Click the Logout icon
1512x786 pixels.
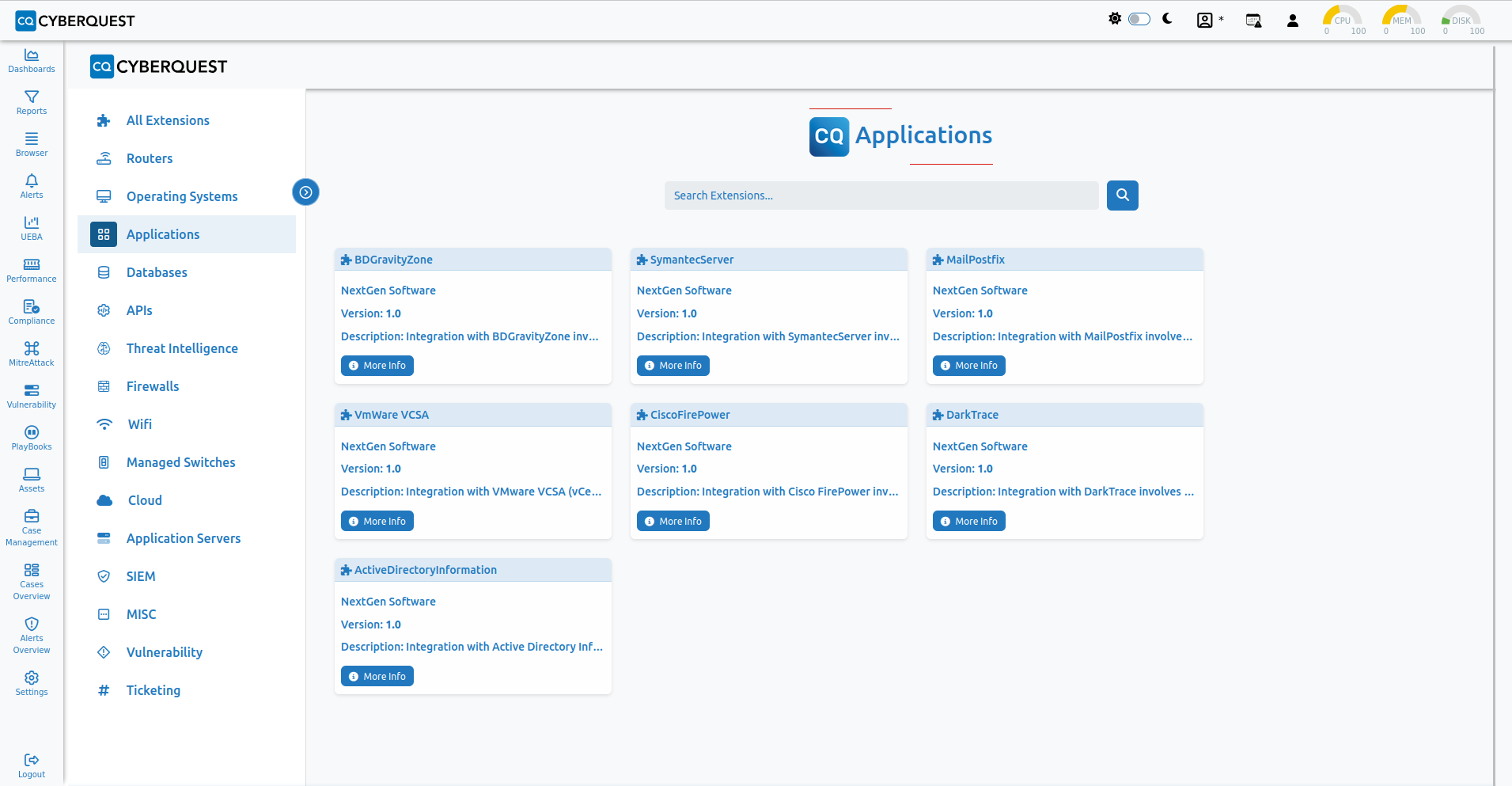[x=32, y=760]
